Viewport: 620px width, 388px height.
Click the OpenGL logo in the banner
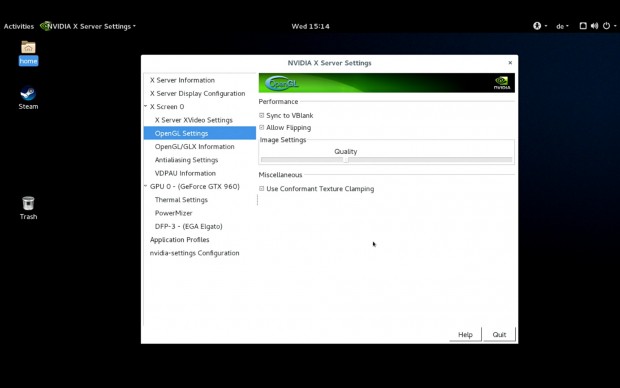point(282,83)
